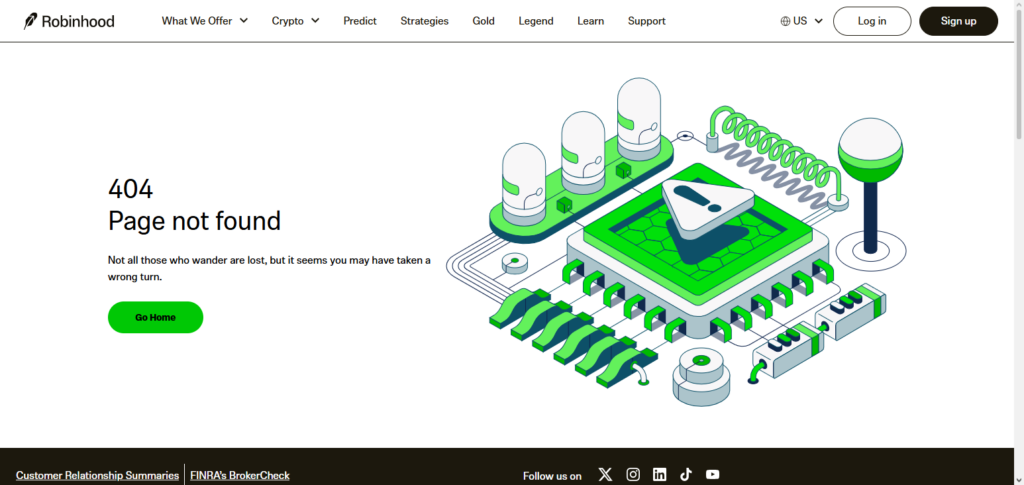Image resolution: width=1024 pixels, height=485 pixels.
Task: Select Gold in the navigation bar
Action: pyautogui.click(x=483, y=21)
